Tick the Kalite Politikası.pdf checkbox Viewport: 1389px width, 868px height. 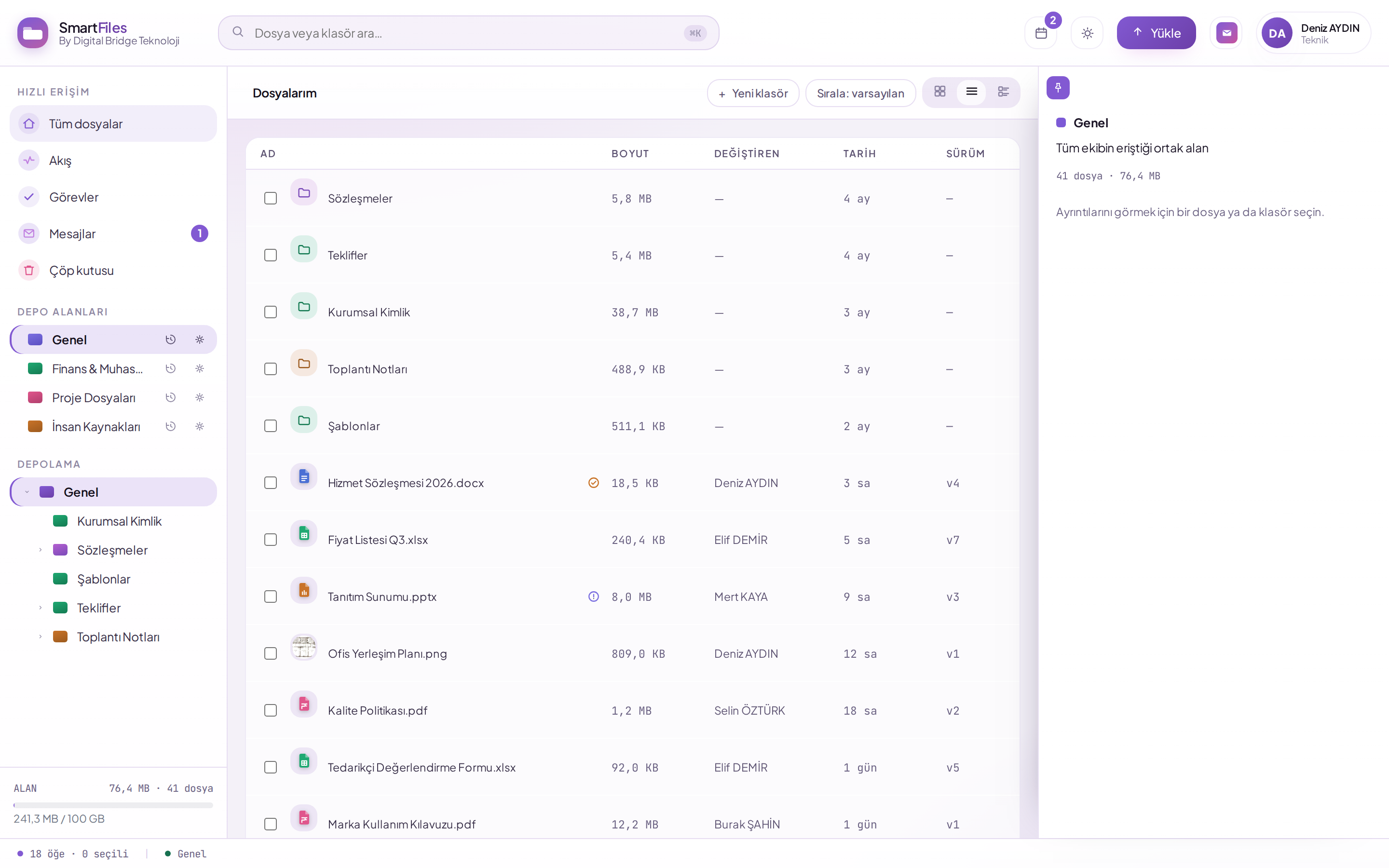[x=271, y=710]
